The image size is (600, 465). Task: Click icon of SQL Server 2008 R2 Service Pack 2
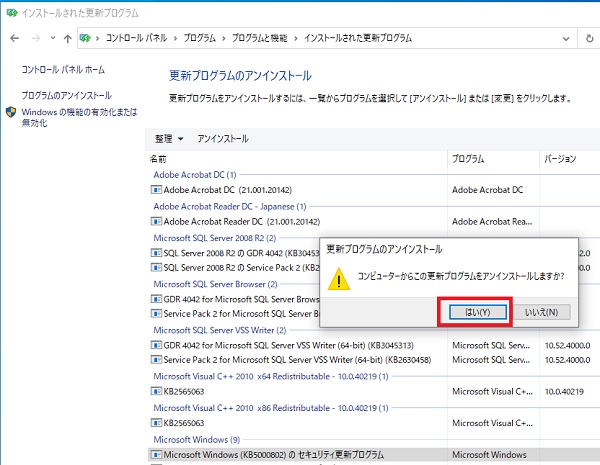pos(156,268)
